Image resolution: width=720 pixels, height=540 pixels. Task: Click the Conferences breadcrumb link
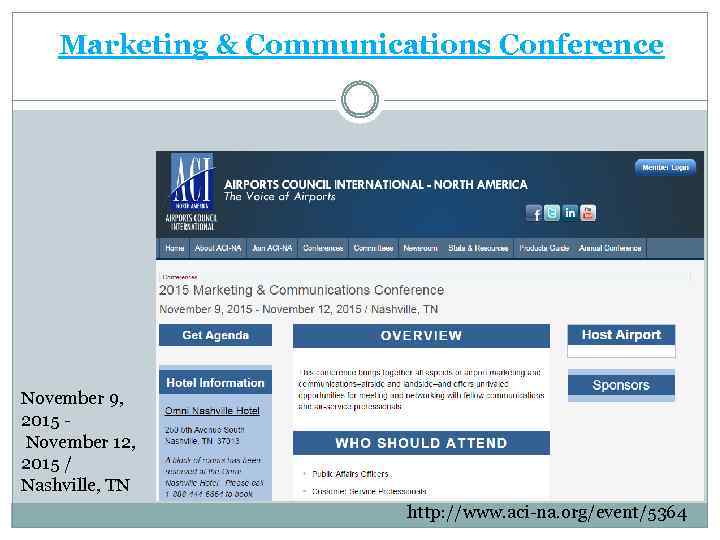180,277
